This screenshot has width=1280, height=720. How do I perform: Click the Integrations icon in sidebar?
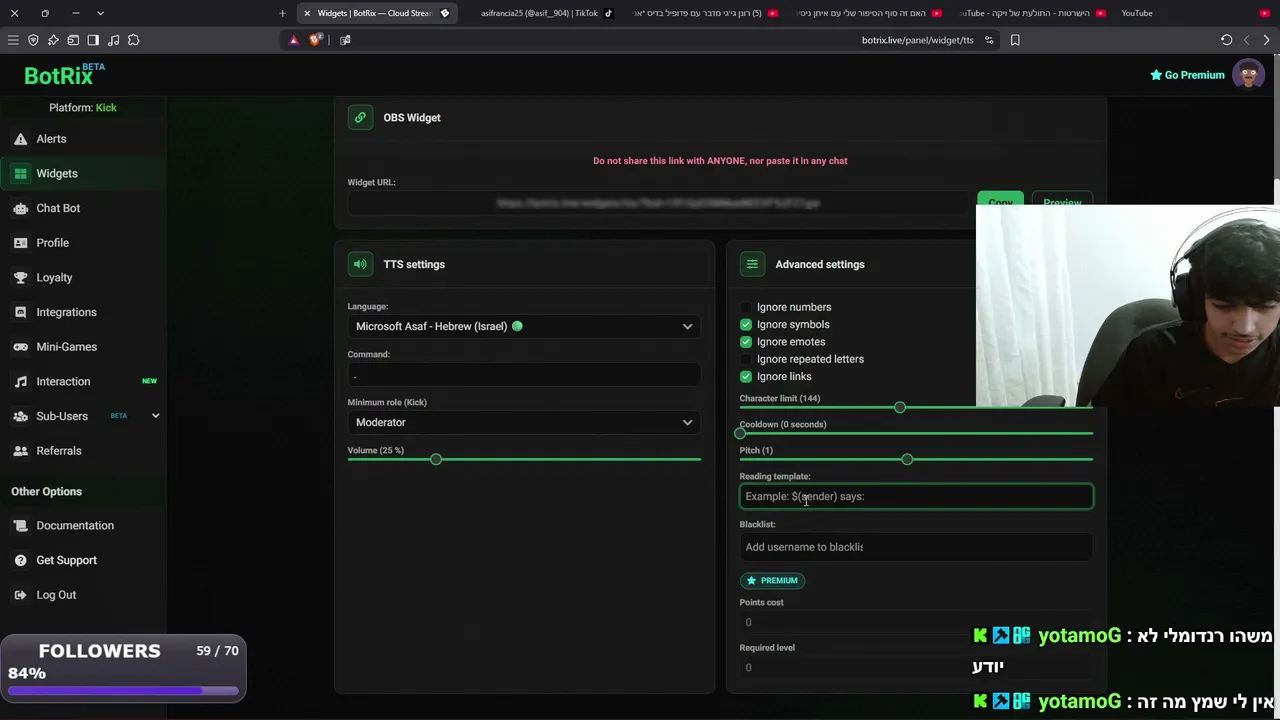click(x=20, y=312)
